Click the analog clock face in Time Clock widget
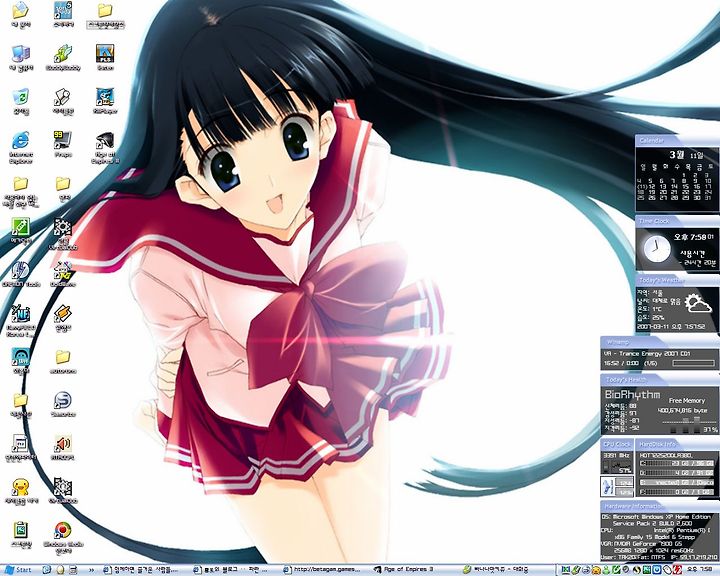Viewport: 720px width, 576px height. pyautogui.click(x=656, y=249)
